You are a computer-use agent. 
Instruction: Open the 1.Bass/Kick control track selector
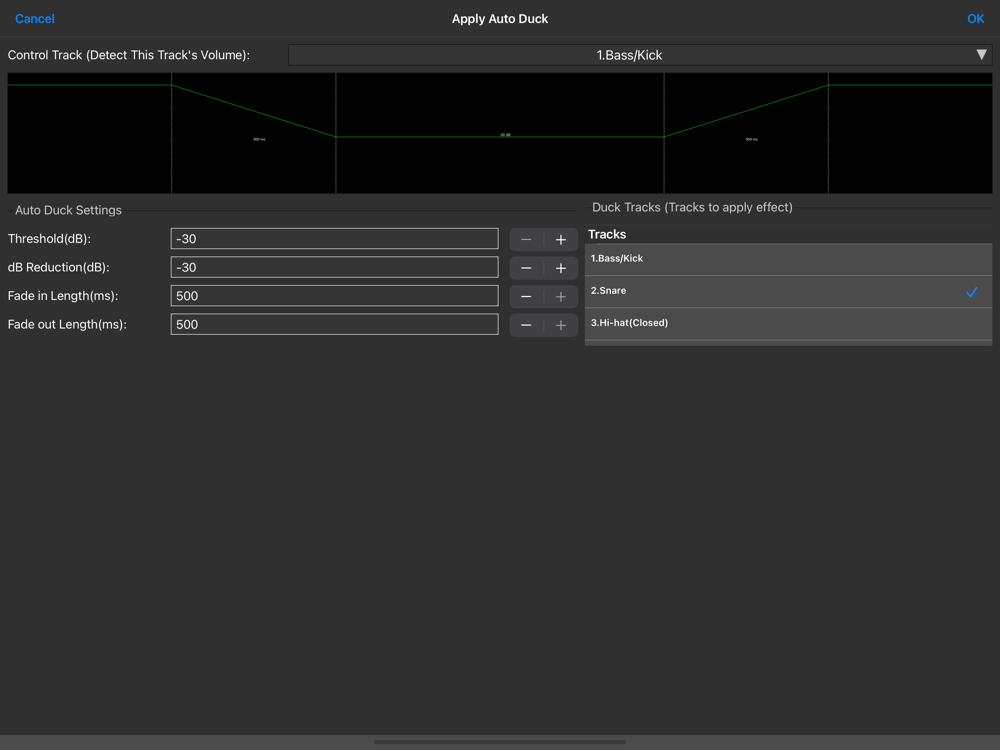click(x=640, y=55)
